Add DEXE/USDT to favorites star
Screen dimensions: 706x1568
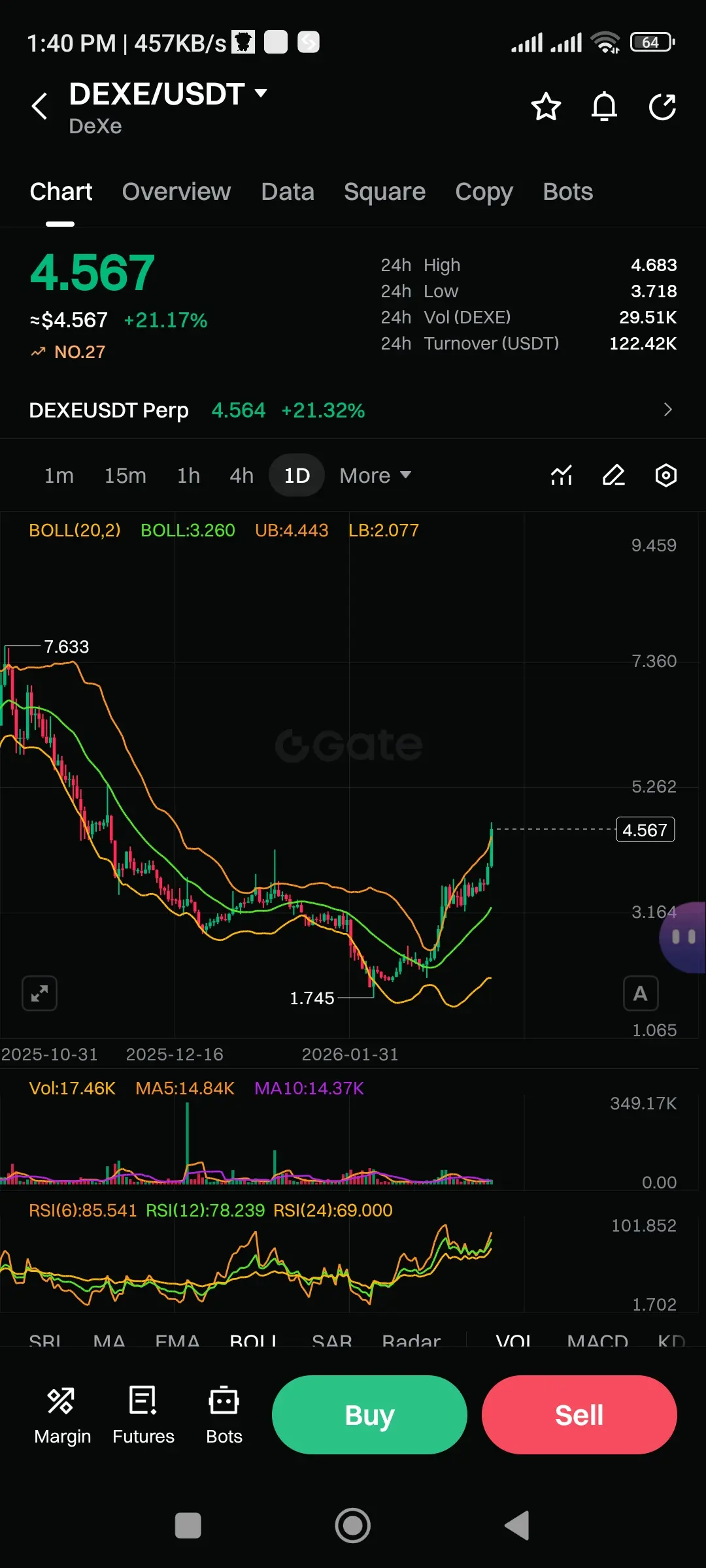pyautogui.click(x=546, y=106)
